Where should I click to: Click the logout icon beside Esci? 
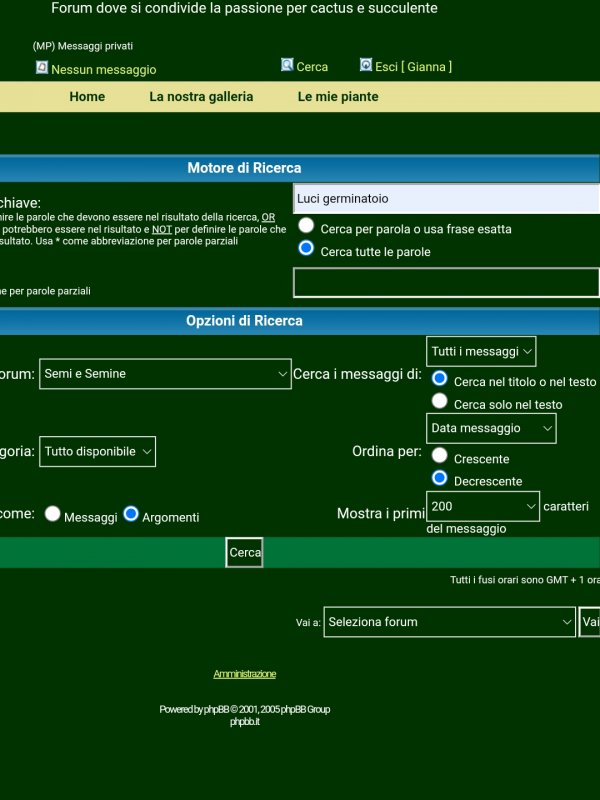(366, 65)
